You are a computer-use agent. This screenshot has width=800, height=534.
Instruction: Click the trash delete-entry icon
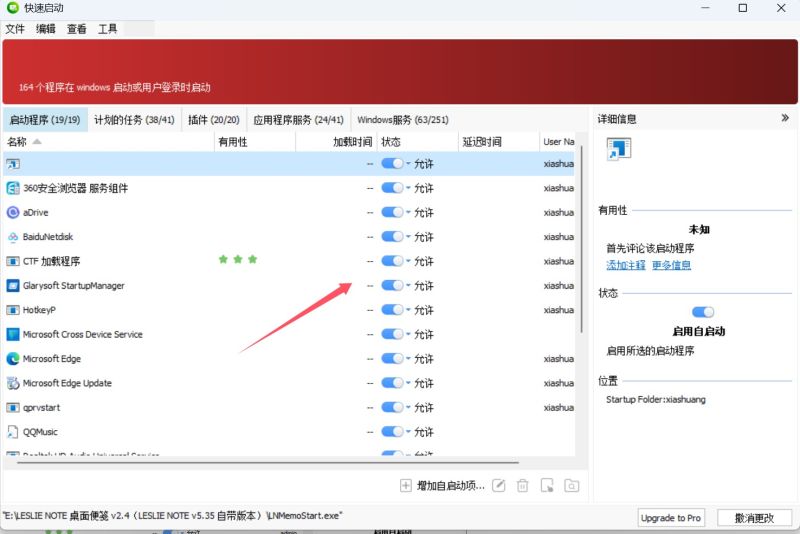(x=522, y=486)
